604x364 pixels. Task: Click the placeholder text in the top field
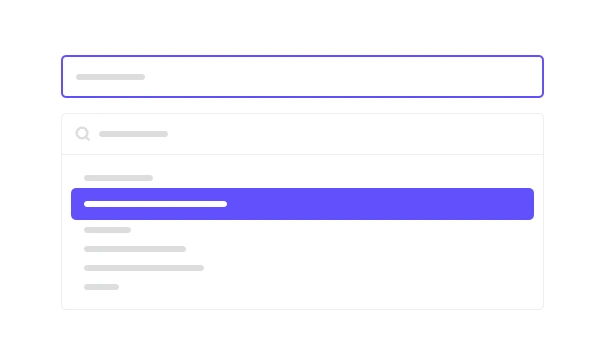point(111,77)
